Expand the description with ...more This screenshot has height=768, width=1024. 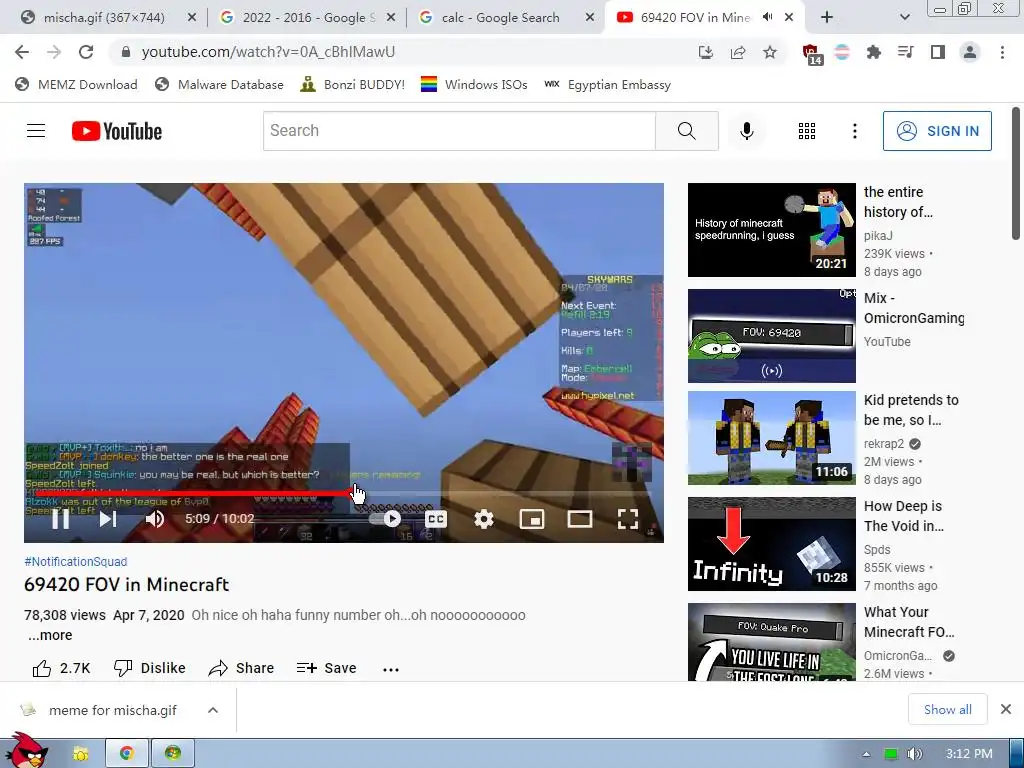pyautogui.click(x=50, y=635)
